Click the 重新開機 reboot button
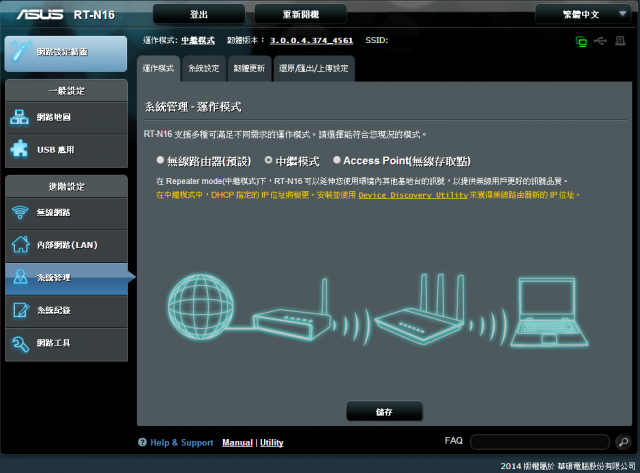Screen dimensions: 640x473 click(300, 15)
